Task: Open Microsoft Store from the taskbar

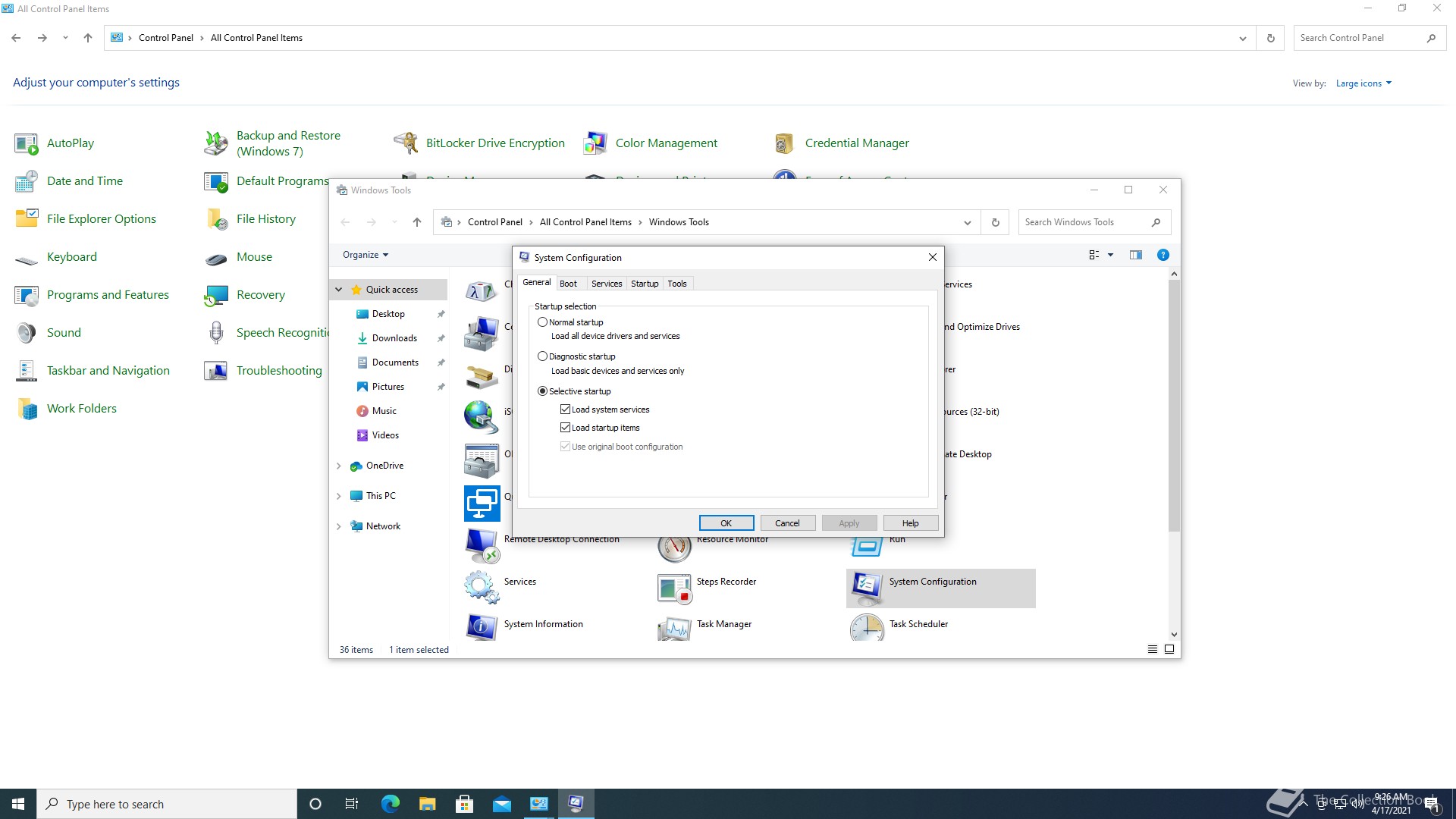Action: [464, 804]
